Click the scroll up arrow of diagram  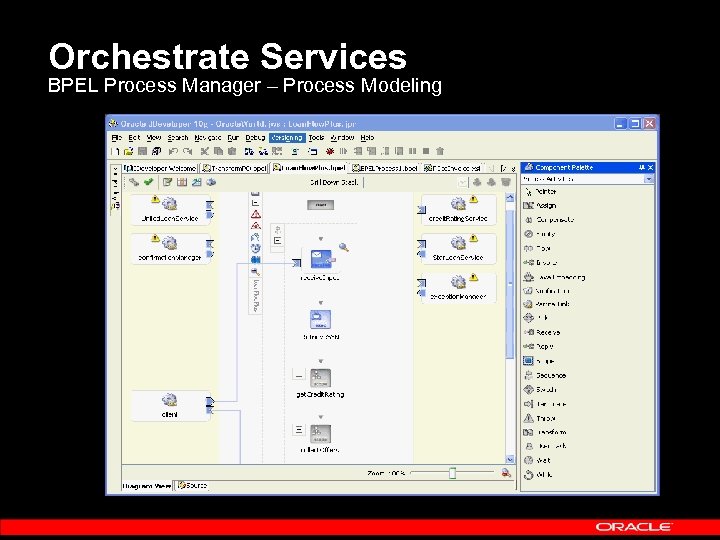pyautogui.click(x=510, y=197)
